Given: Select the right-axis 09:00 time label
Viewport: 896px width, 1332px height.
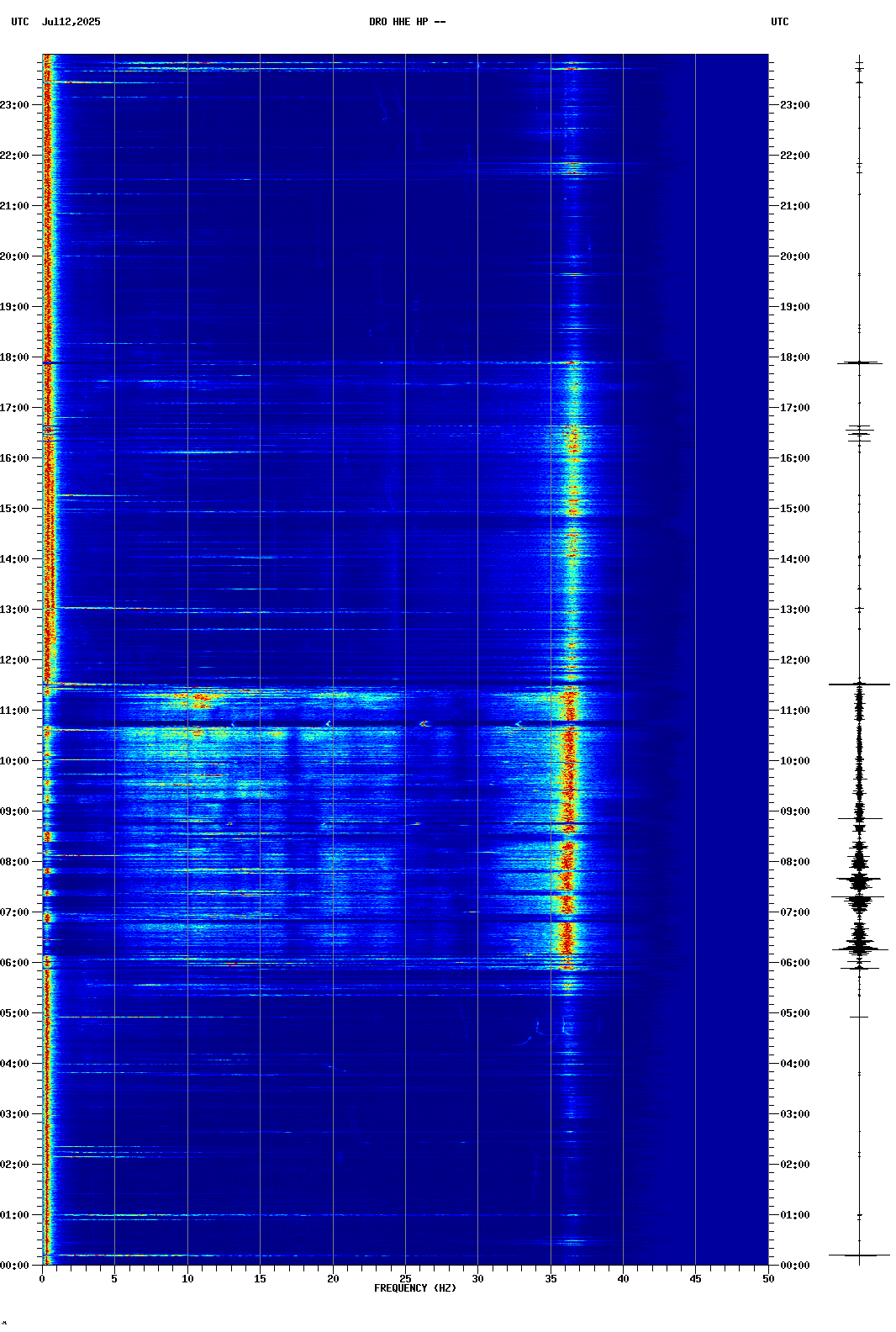Looking at the screenshot, I should click(x=795, y=811).
